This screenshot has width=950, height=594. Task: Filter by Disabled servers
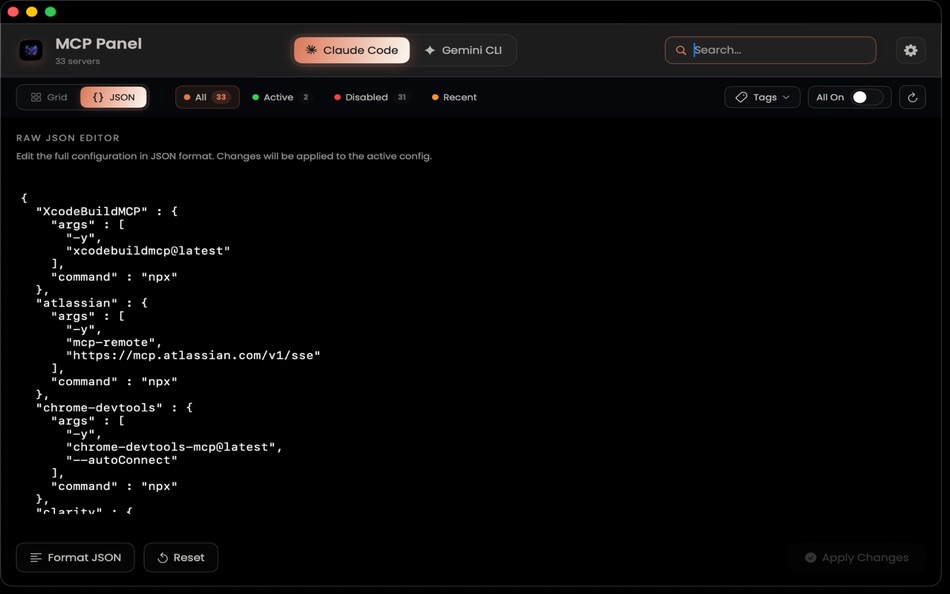tap(370, 97)
